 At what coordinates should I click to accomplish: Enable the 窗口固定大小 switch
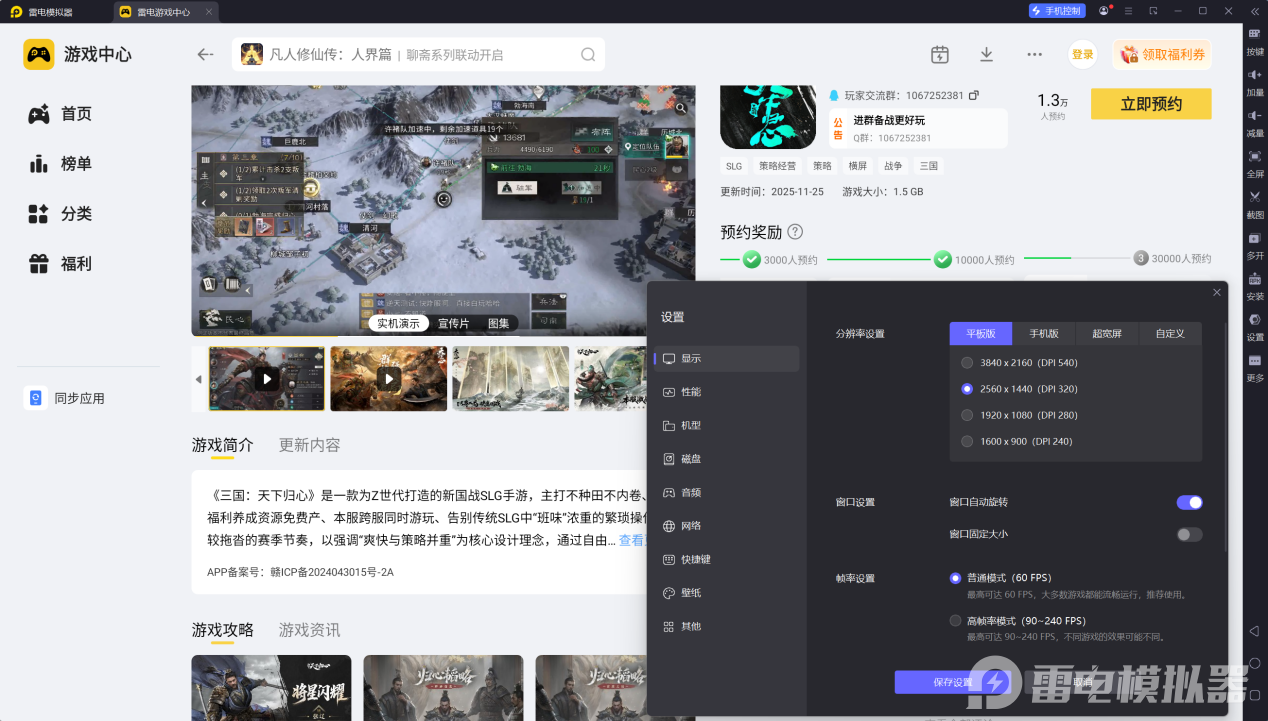[1189, 534]
